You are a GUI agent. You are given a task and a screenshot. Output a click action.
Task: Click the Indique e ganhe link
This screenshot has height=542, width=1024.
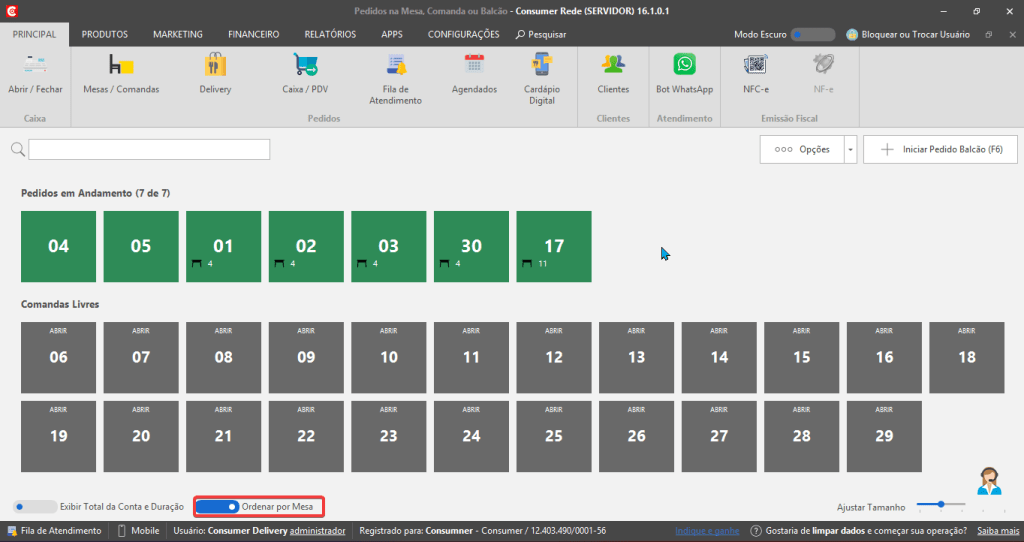pos(707,531)
